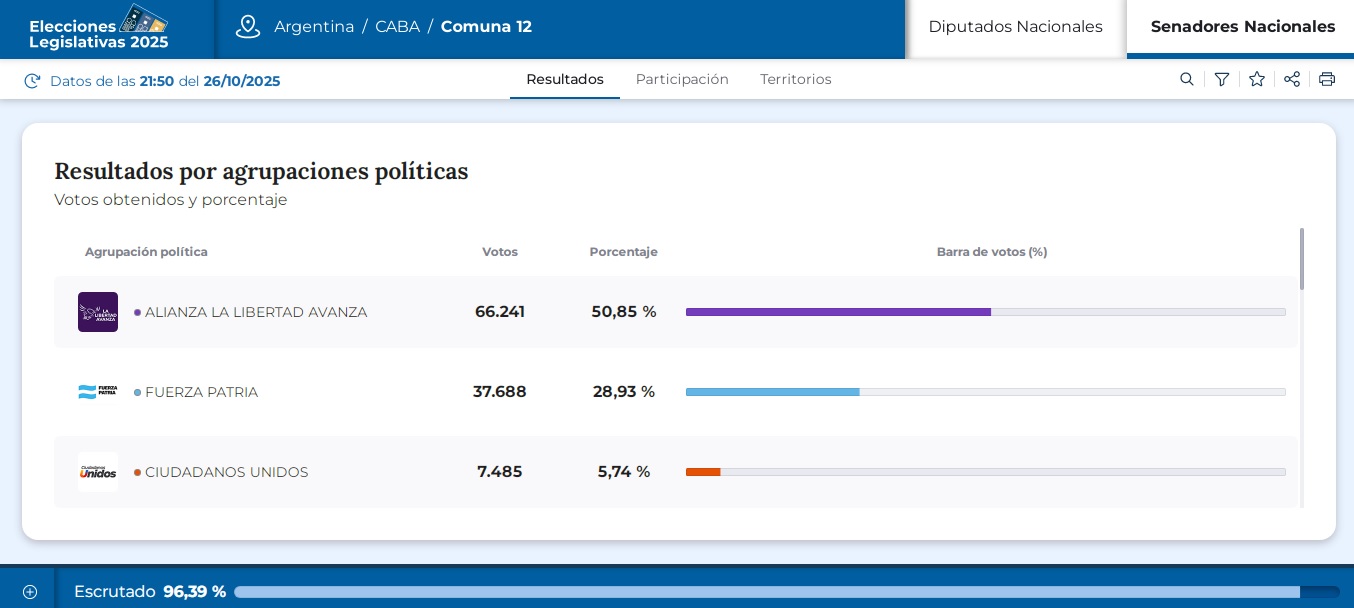Switch to Diputados Nacionales tab

(1015, 27)
